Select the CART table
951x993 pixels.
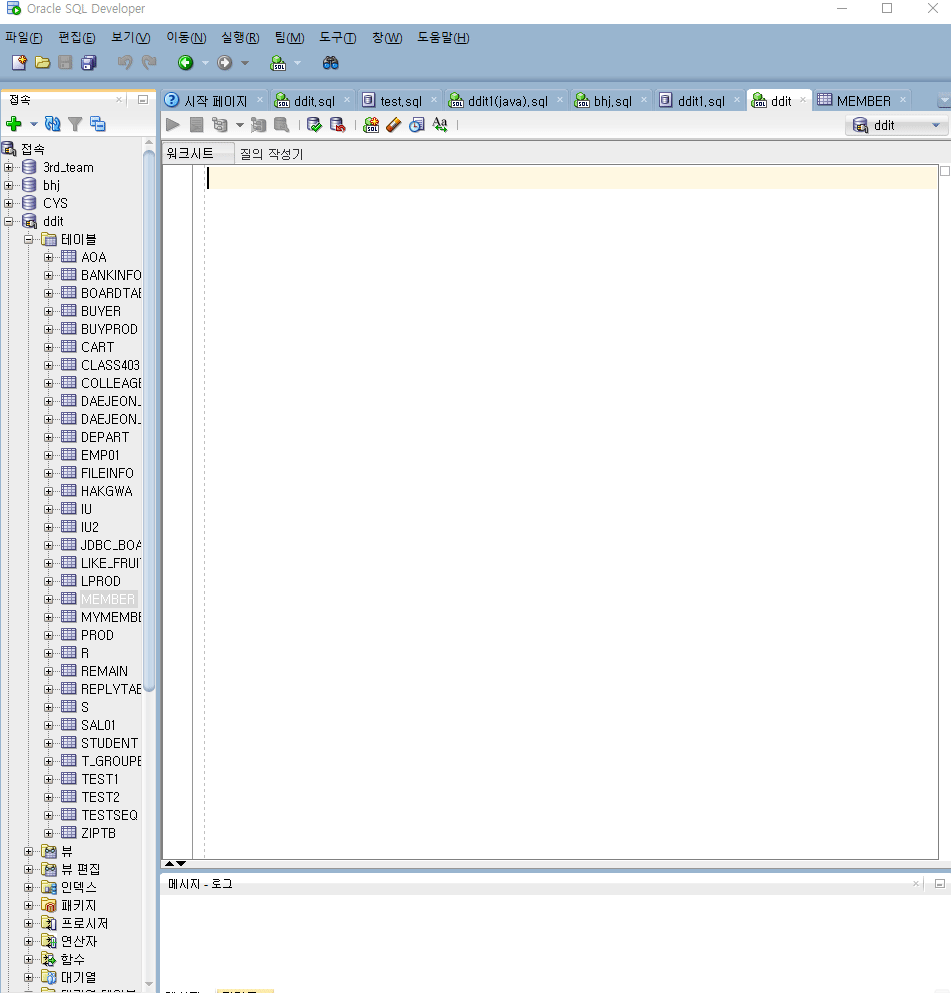[97, 348]
